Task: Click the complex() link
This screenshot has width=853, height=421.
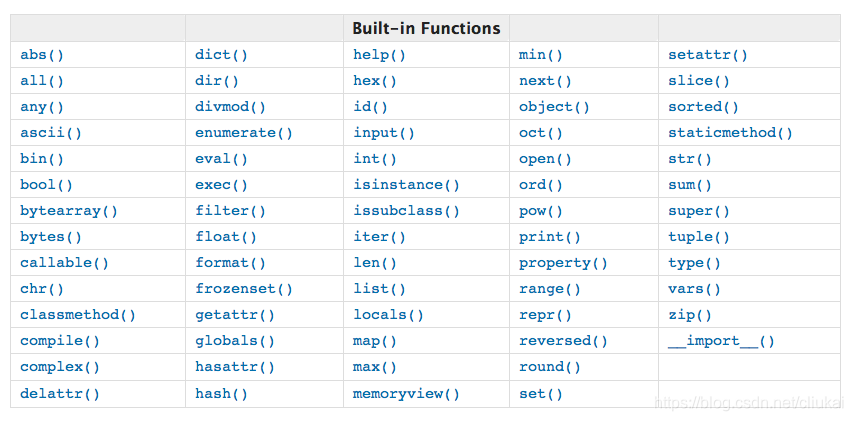Action: point(60,367)
